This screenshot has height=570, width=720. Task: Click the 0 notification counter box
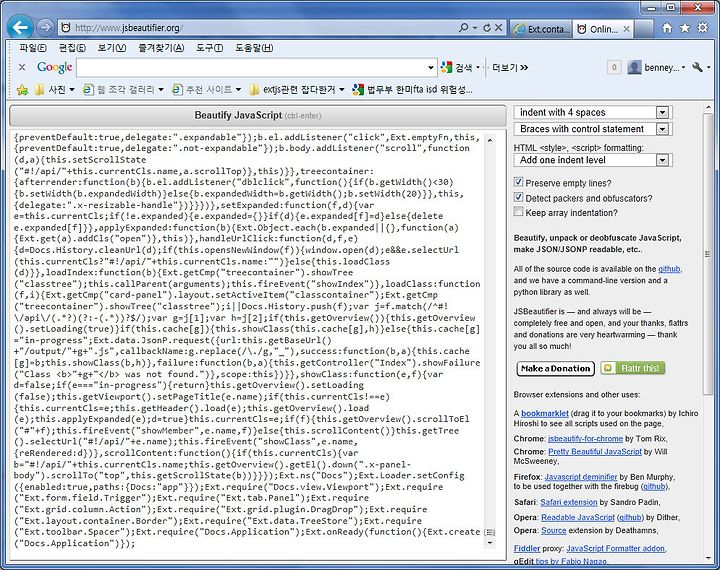[x=614, y=68]
